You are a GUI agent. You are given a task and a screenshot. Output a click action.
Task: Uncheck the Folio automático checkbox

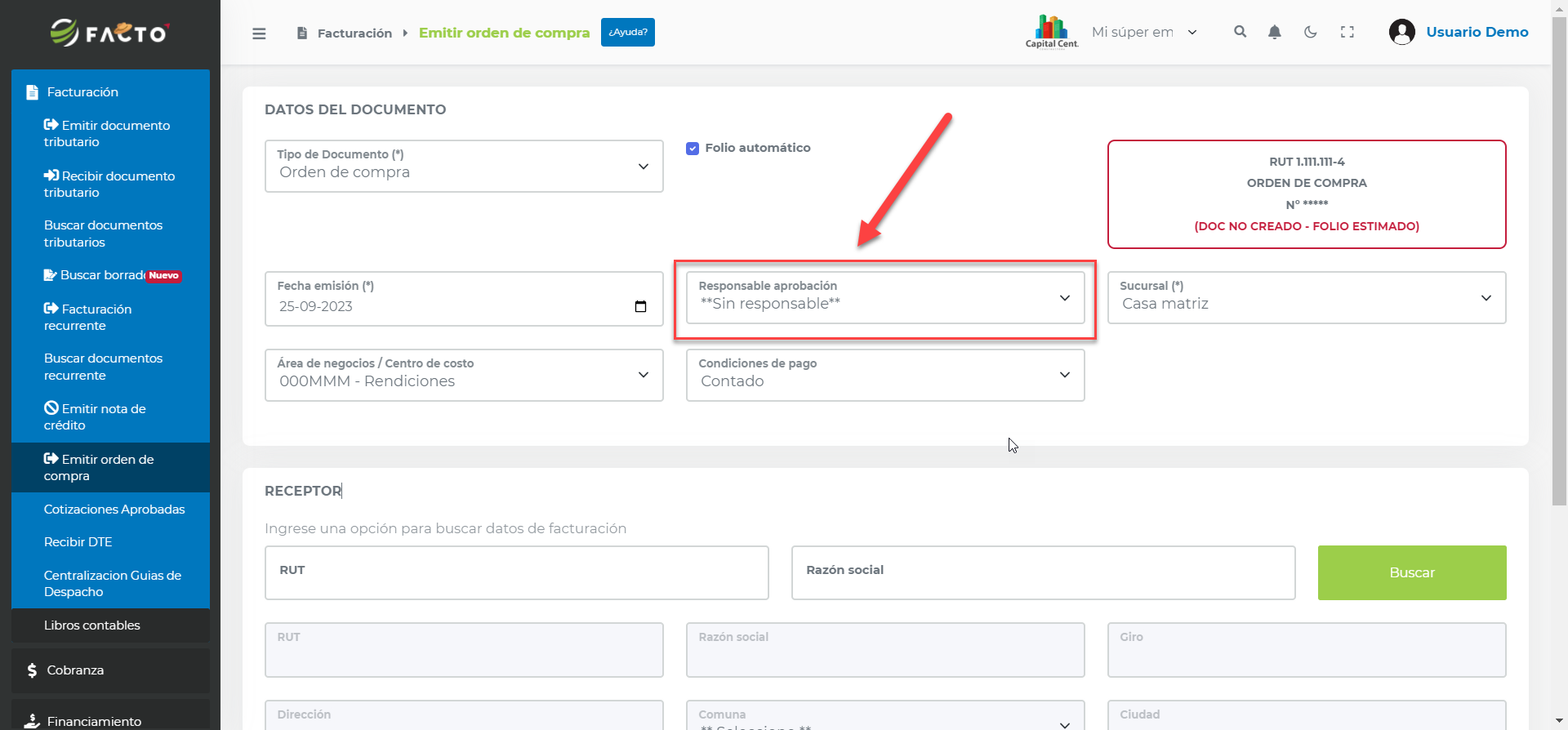click(x=693, y=148)
